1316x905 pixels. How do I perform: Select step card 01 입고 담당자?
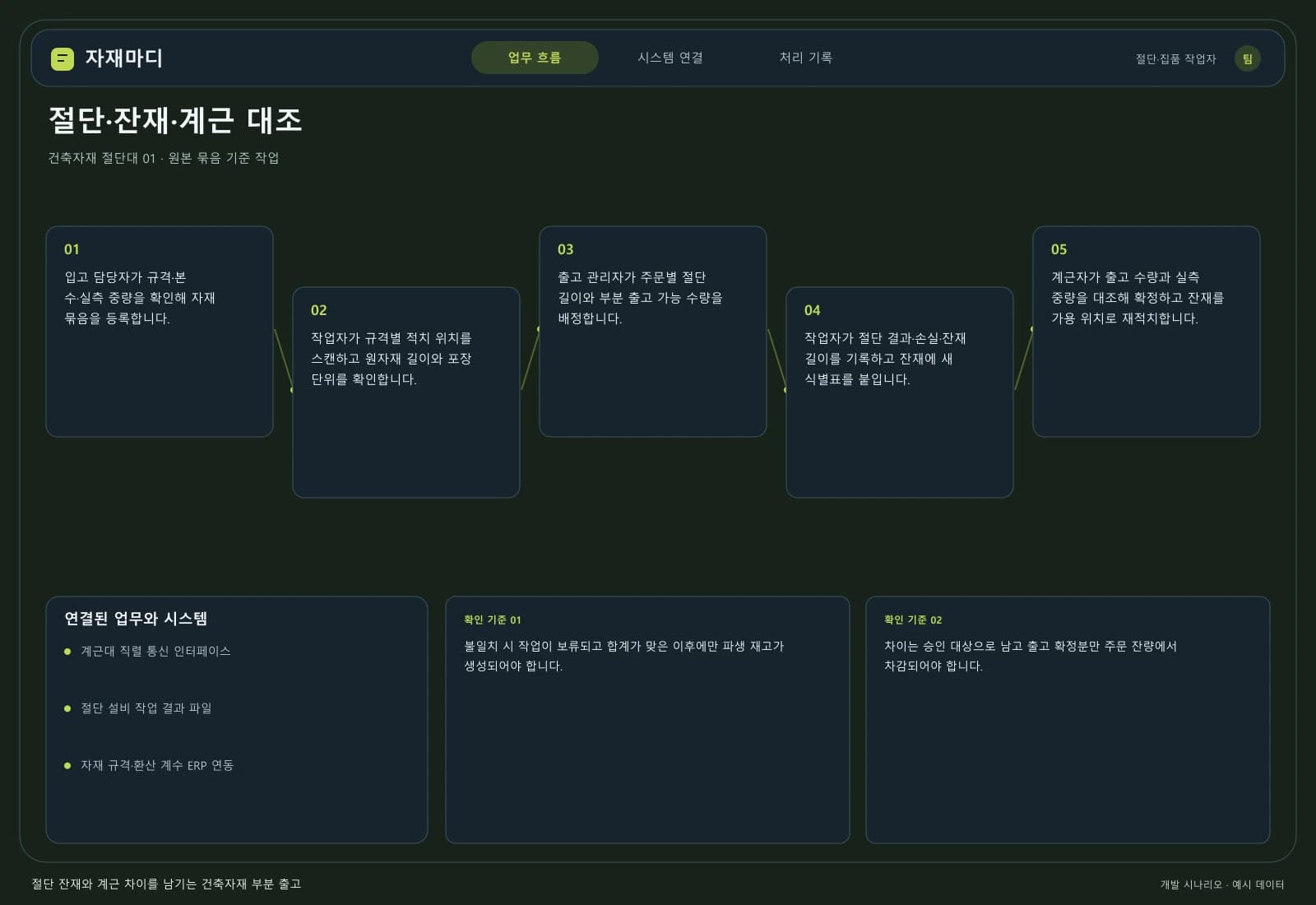(x=160, y=332)
